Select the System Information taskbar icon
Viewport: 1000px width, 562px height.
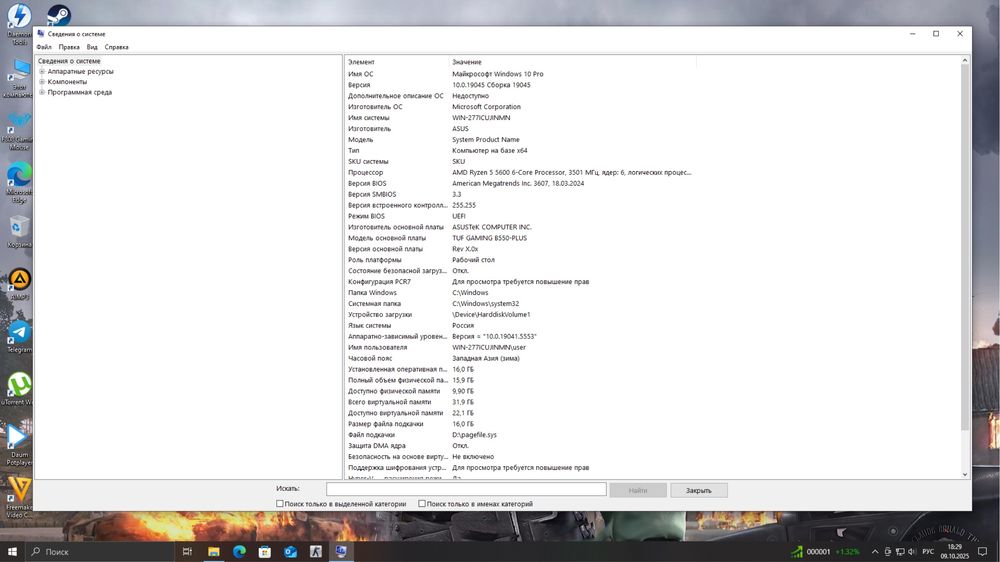click(x=341, y=551)
